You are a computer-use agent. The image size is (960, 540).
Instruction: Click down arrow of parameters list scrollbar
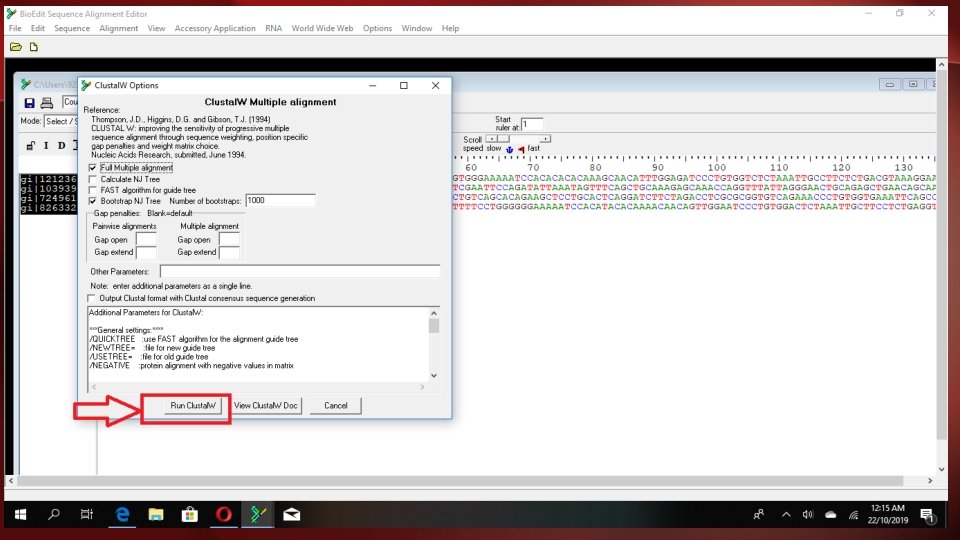[433, 375]
